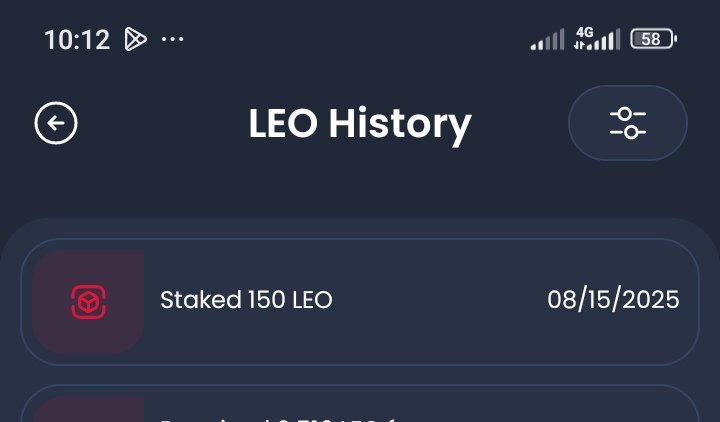Viewport: 720px width, 422px height.
Task: Open the Play Store notification icon
Action: [x=135, y=39]
